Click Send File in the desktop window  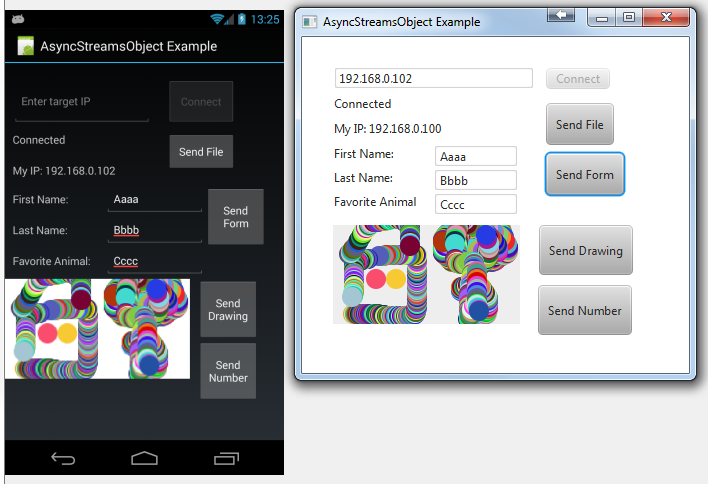click(x=580, y=124)
